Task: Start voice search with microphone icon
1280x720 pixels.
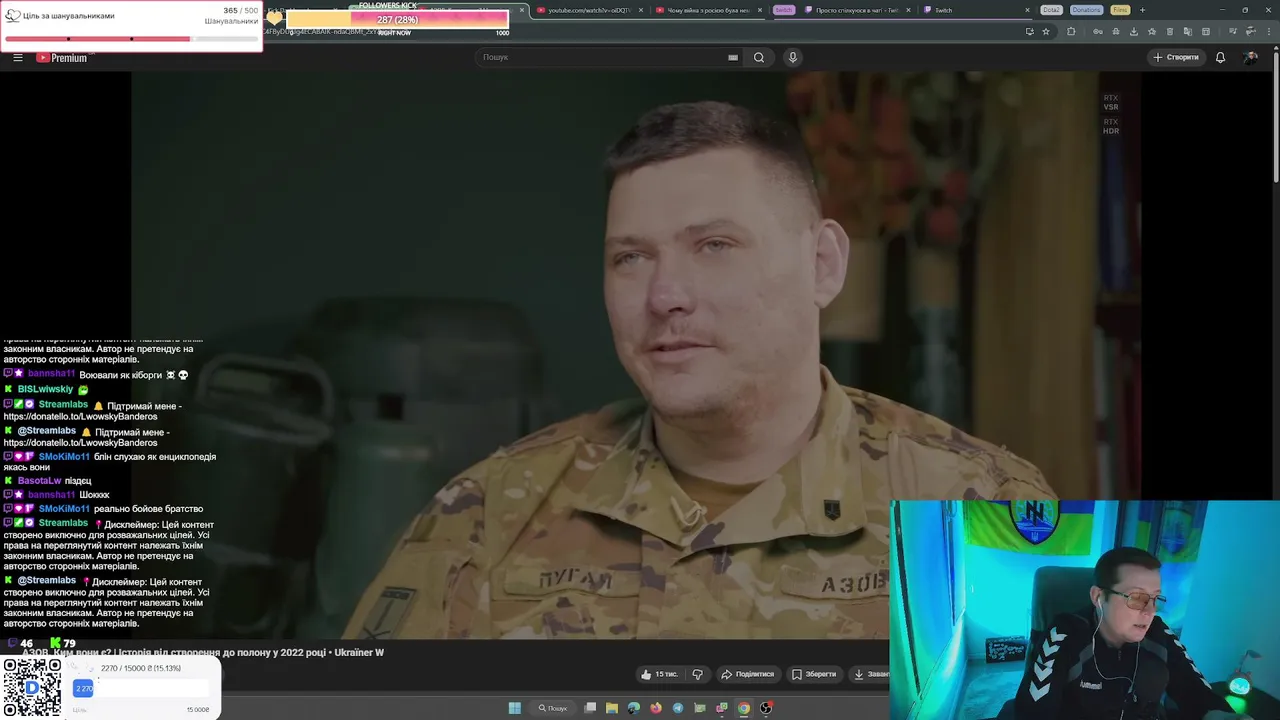Action: click(793, 57)
